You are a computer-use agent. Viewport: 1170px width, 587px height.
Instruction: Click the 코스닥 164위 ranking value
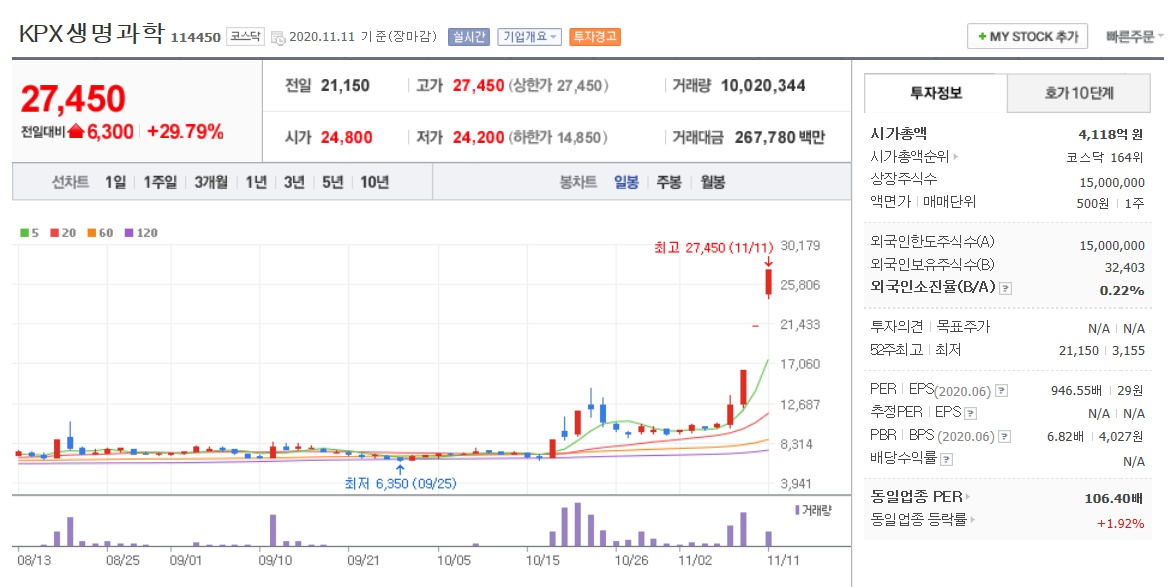point(1104,157)
